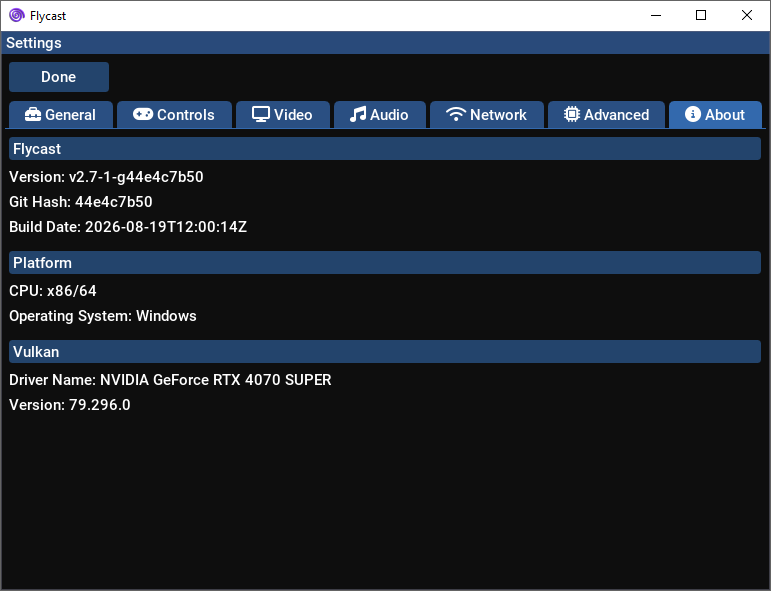Click the Git Hash 44e4c7b50 line
Image resolution: width=771 pixels, height=591 pixels.
[81, 202]
